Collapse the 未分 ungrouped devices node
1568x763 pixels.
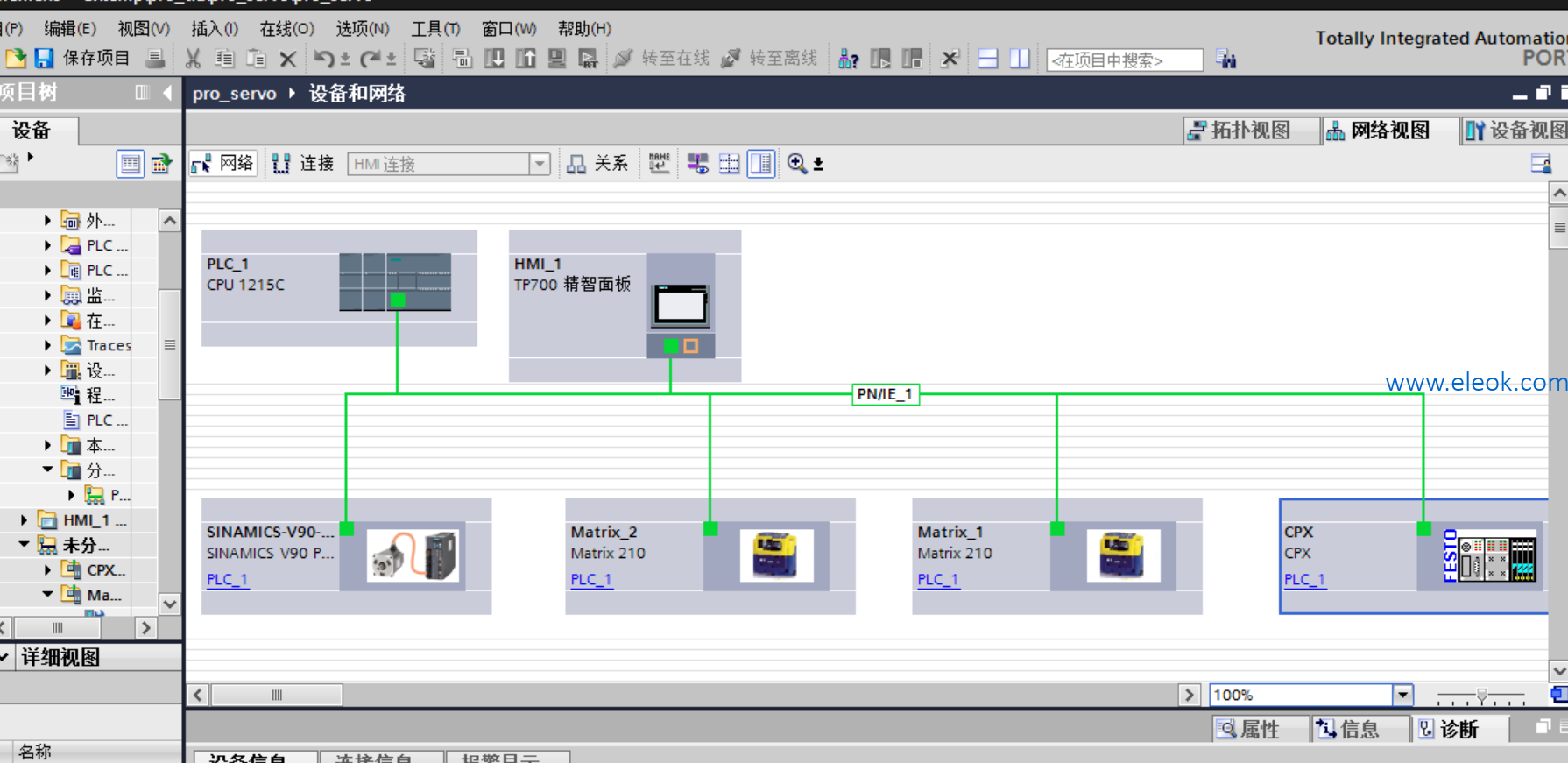pyautogui.click(x=24, y=545)
